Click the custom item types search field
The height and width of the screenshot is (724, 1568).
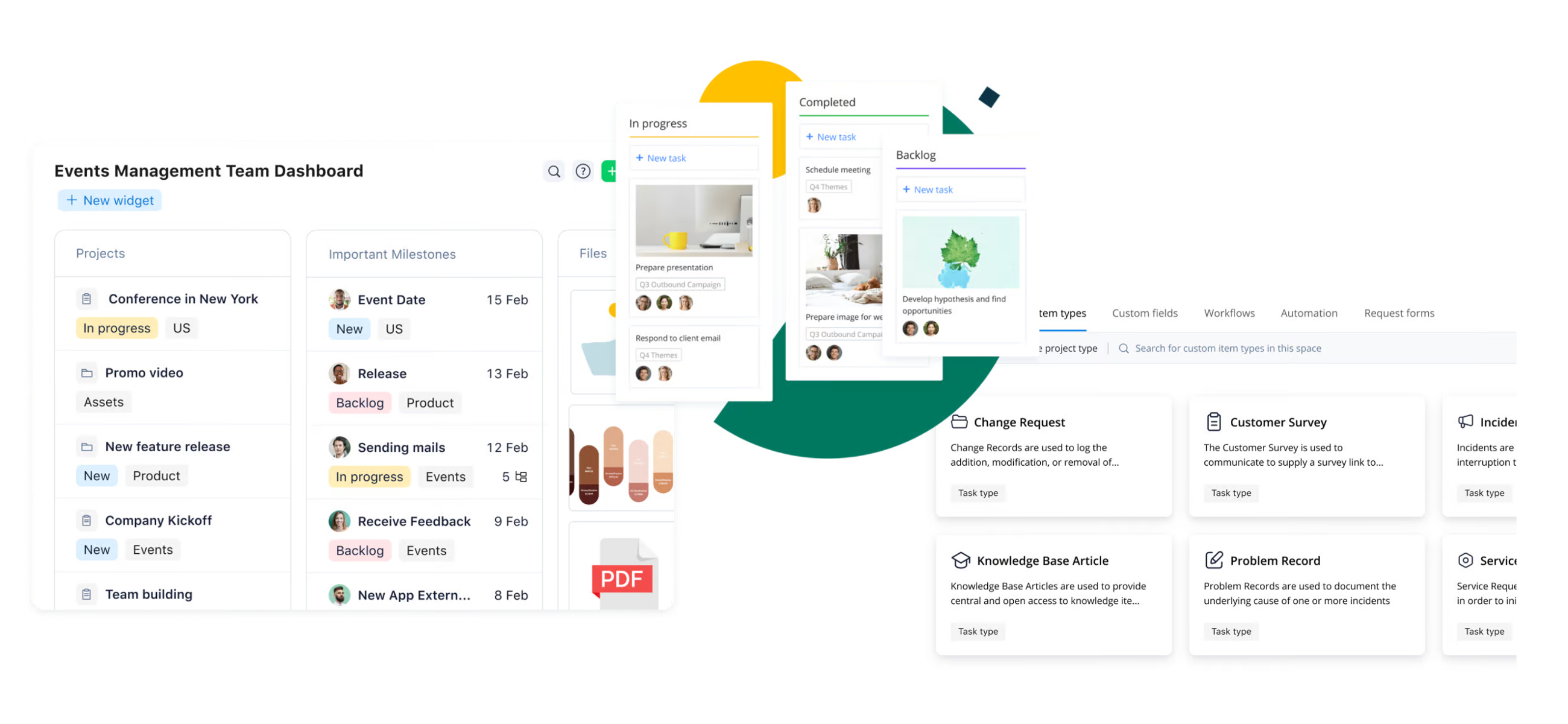(1228, 348)
